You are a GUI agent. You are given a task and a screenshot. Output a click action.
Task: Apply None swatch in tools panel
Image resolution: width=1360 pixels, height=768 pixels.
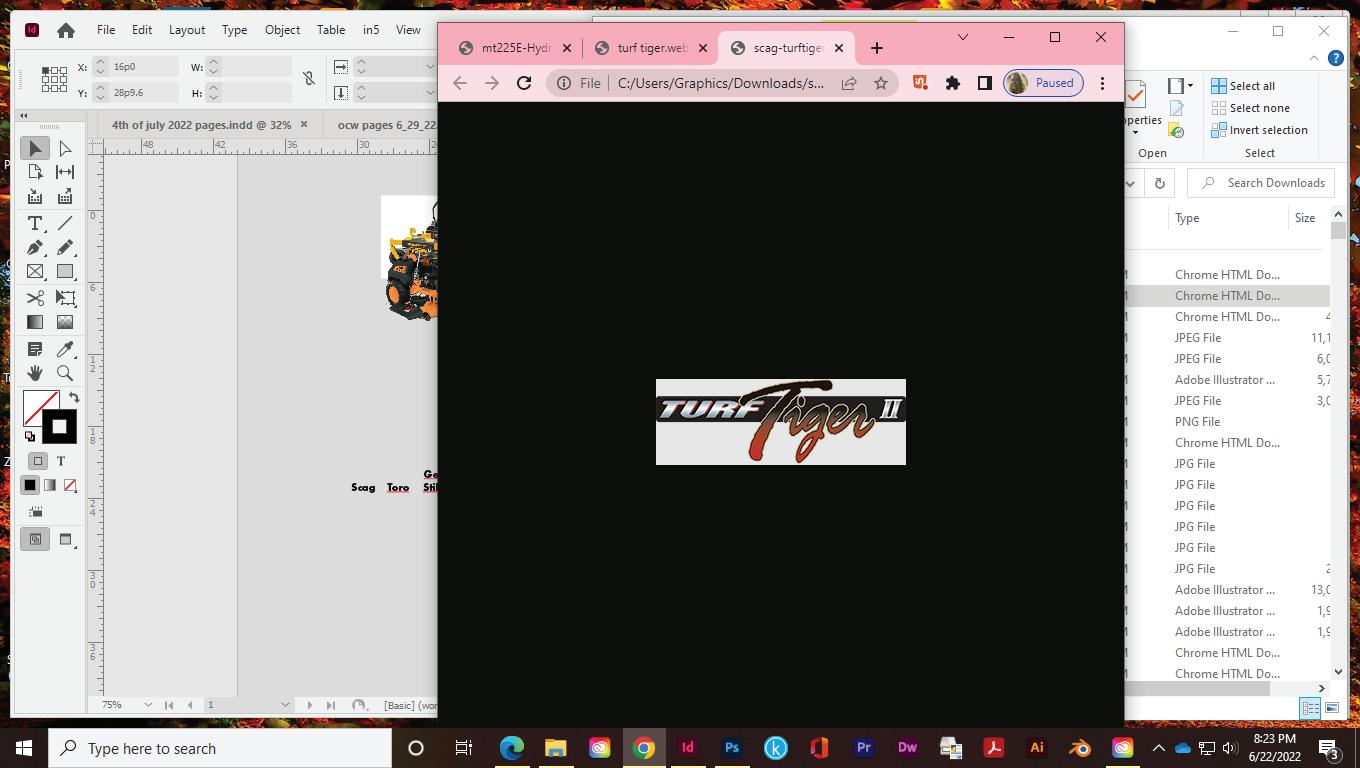coord(70,486)
